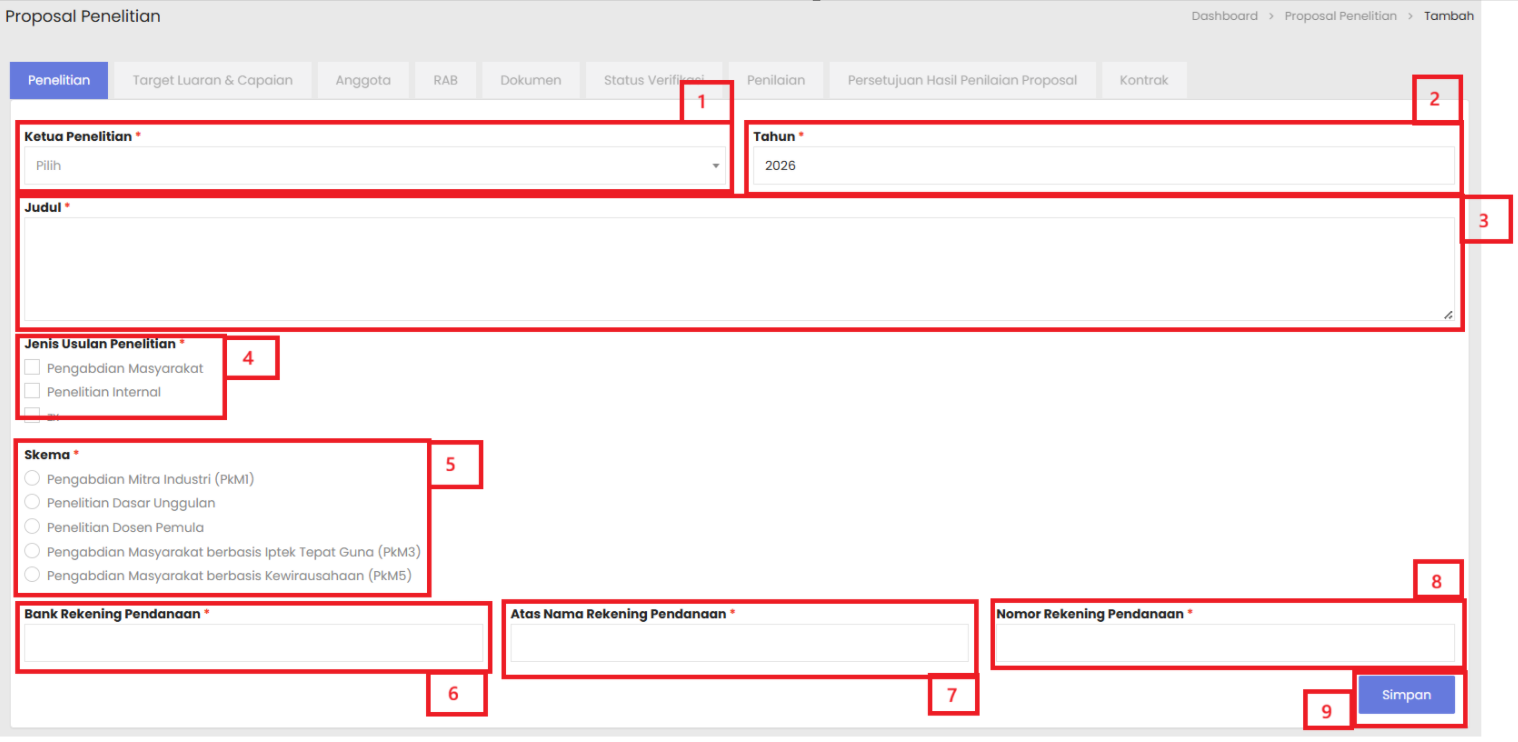Click the Tahun input field
This screenshot has width=1518, height=742.
[x=1103, y=166]
